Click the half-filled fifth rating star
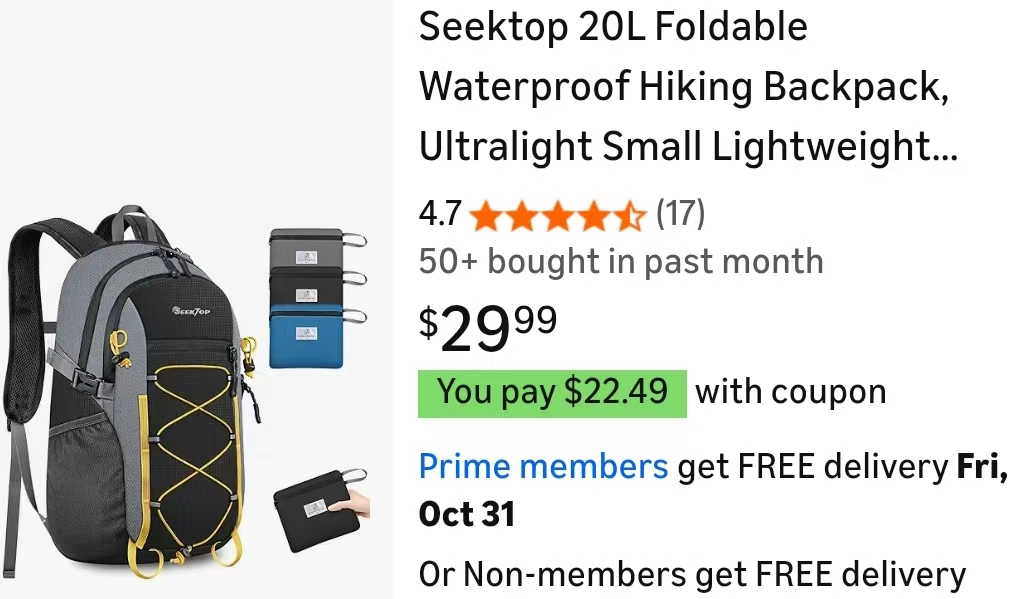This screenshot has height=599, width=1029. pos(630,214)
